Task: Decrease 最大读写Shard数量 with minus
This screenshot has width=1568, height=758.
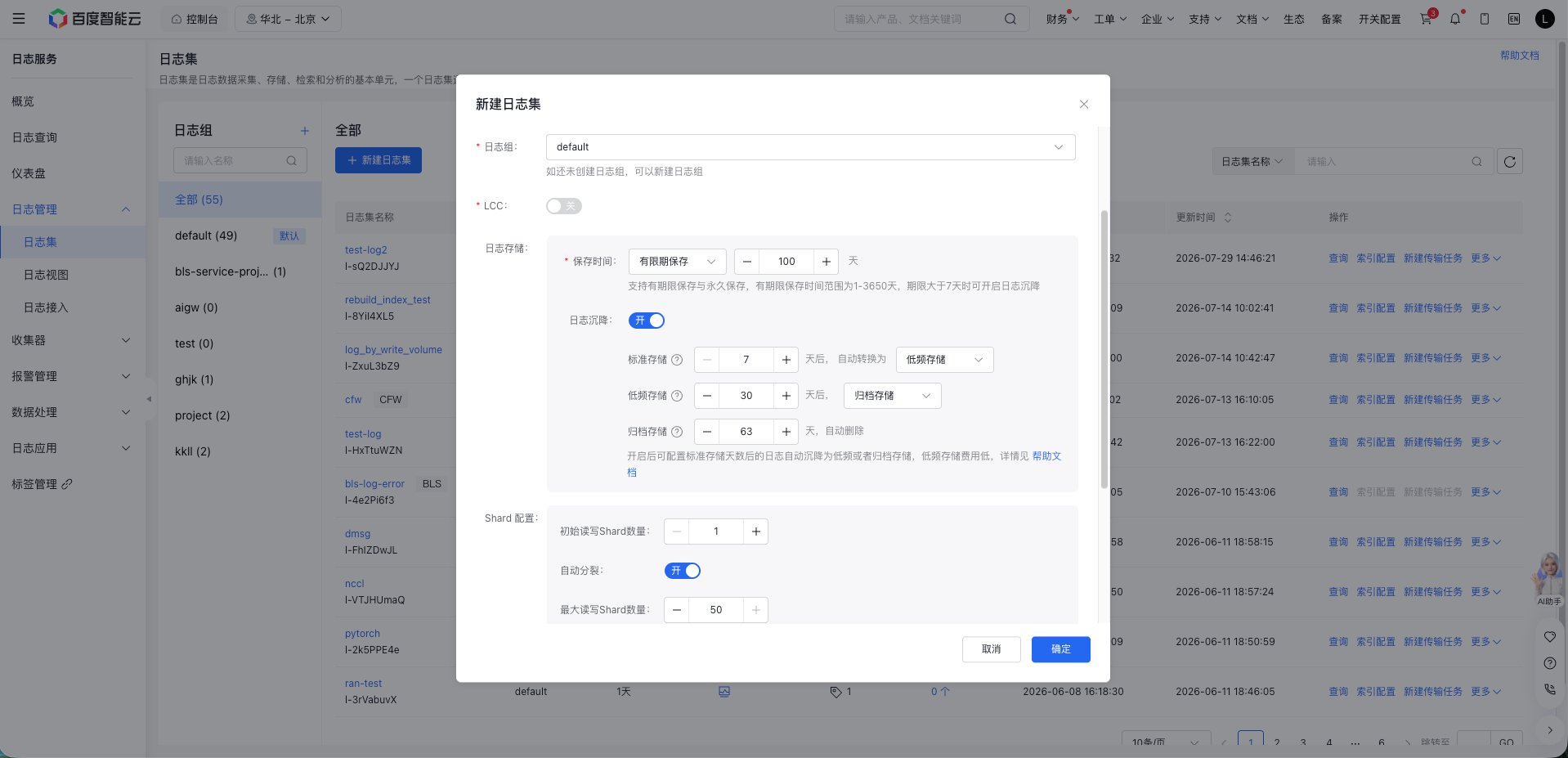Action: [x=677, y=610]
